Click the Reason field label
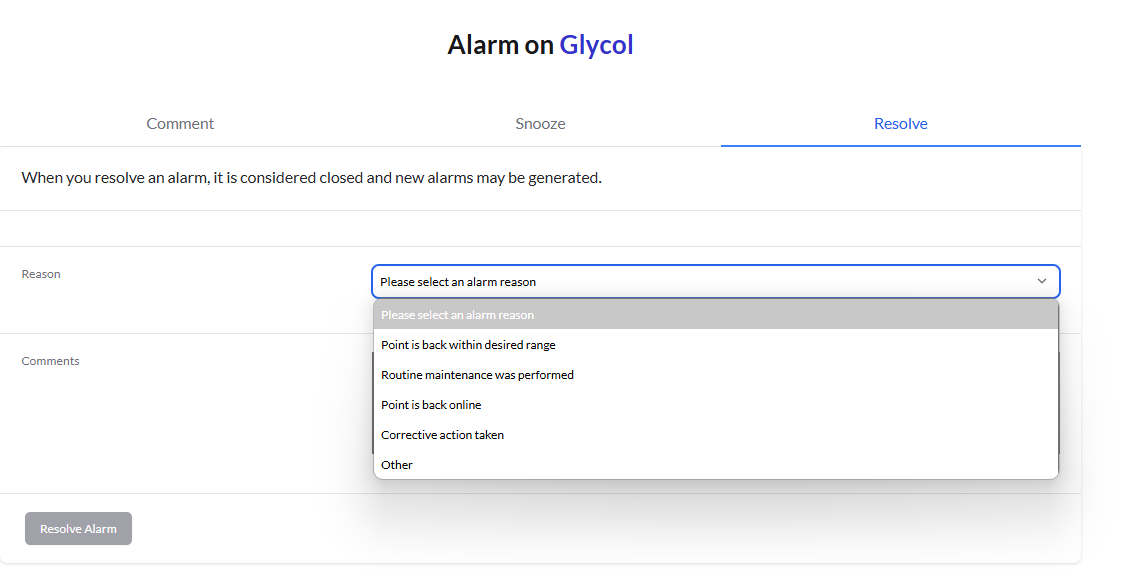1121x577 pixels. click(41, 274)
